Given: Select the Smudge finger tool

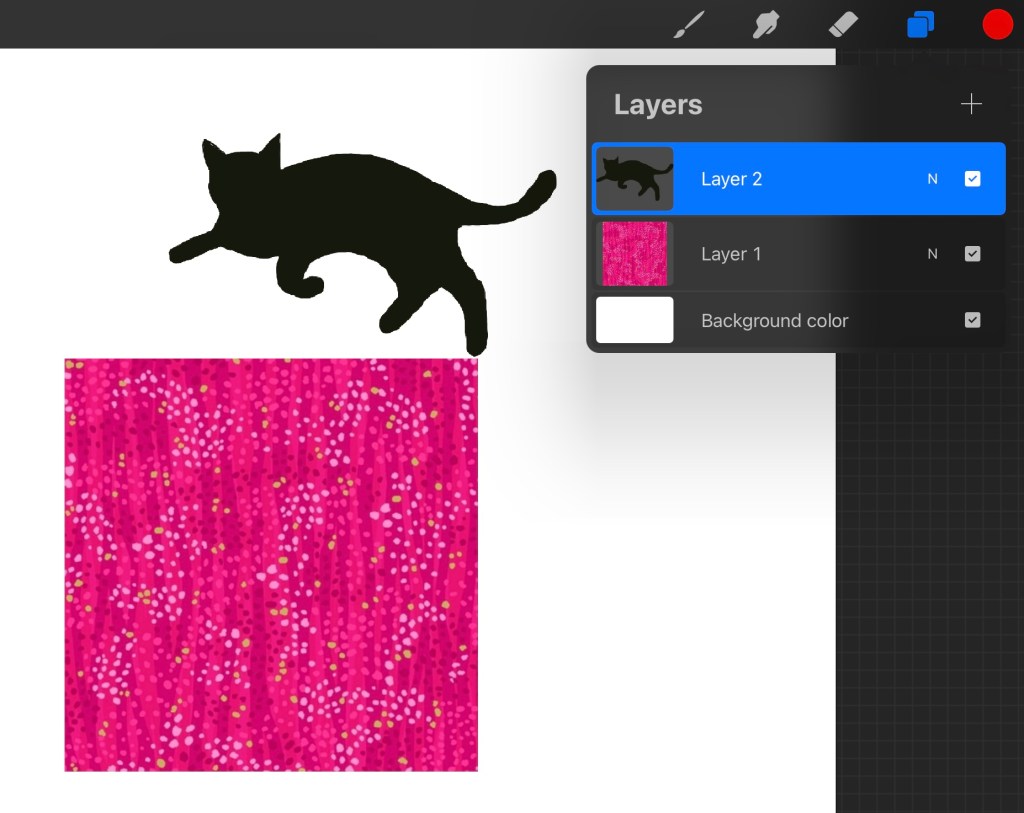Looking at the screenshot, I should tap(766, 25).
